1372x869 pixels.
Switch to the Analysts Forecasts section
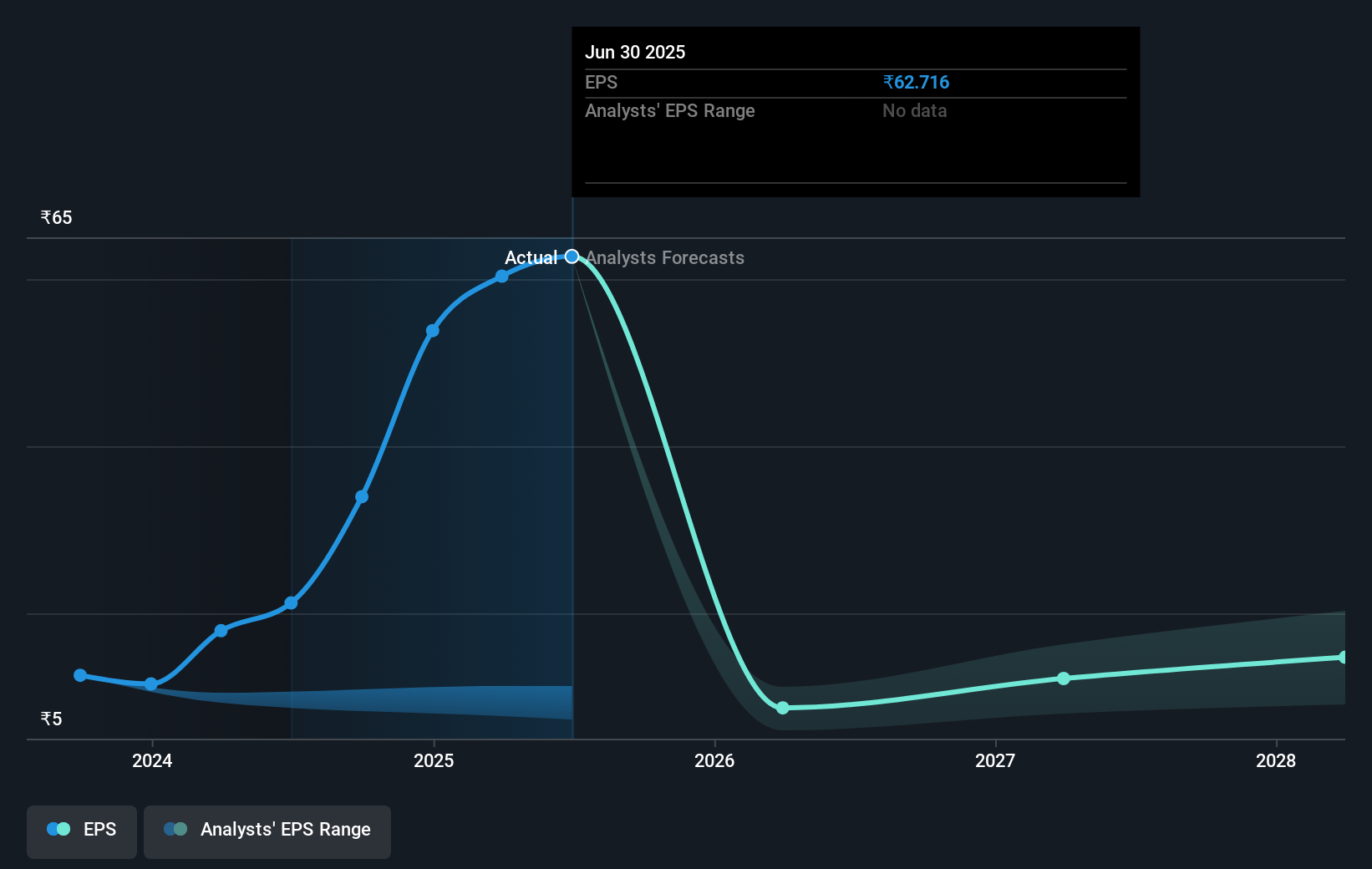tap(664, 258)
